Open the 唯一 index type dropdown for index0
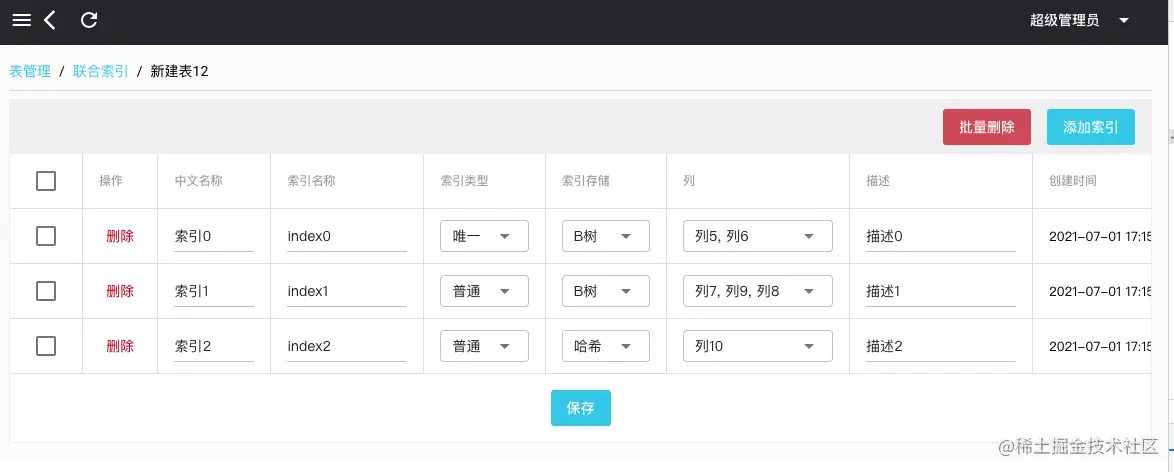The width and height of the screenshot is (1174, 472). (484, 236)
